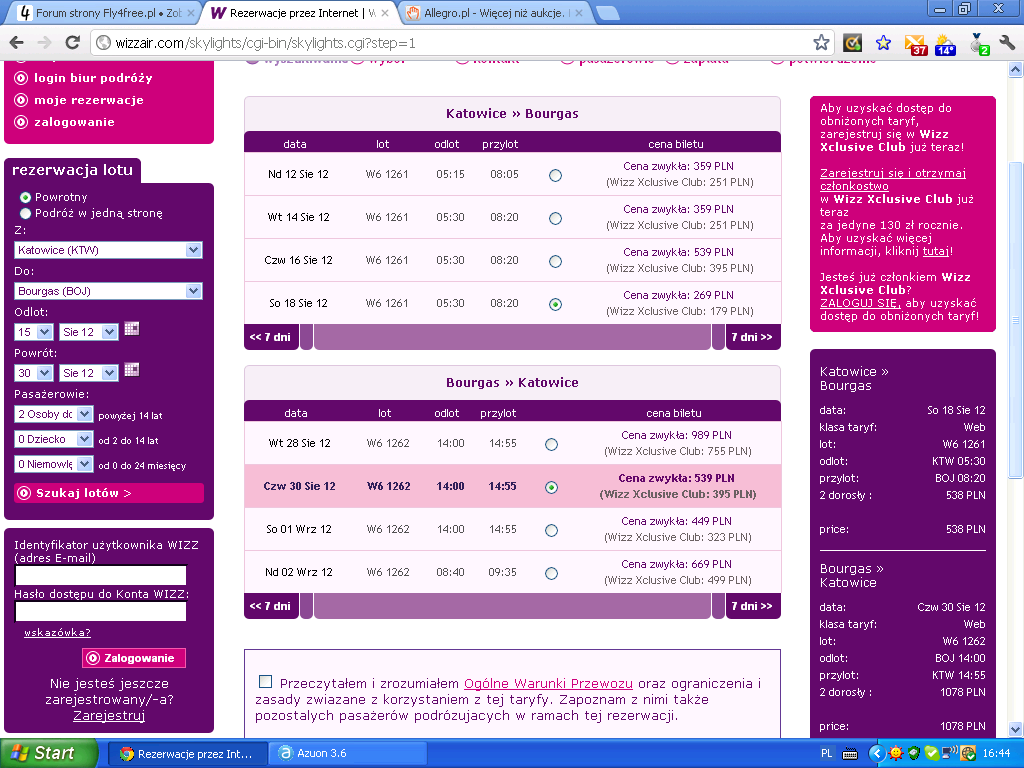This screenshot has width=1024, height=768.
Task: Show next 7 dni for Katowice-Bourgas
Action: pos(752,337)
